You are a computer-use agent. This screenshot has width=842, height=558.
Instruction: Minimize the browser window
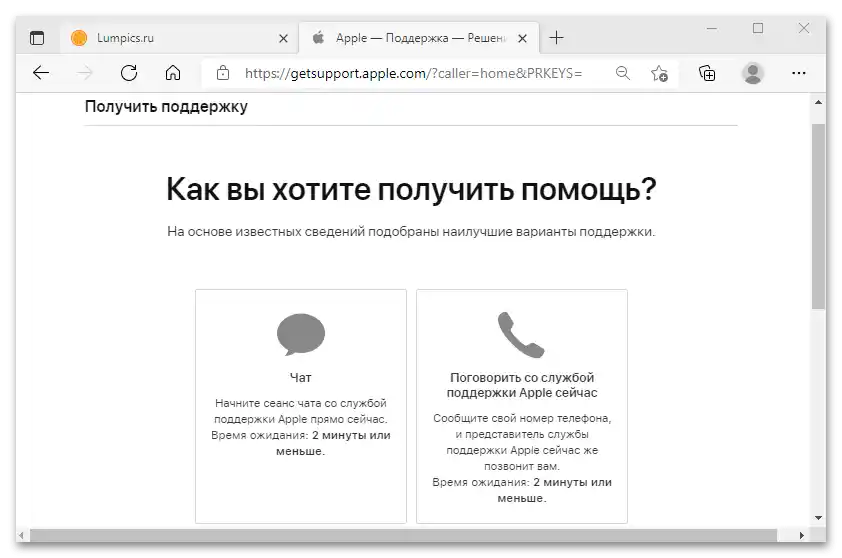712,28
